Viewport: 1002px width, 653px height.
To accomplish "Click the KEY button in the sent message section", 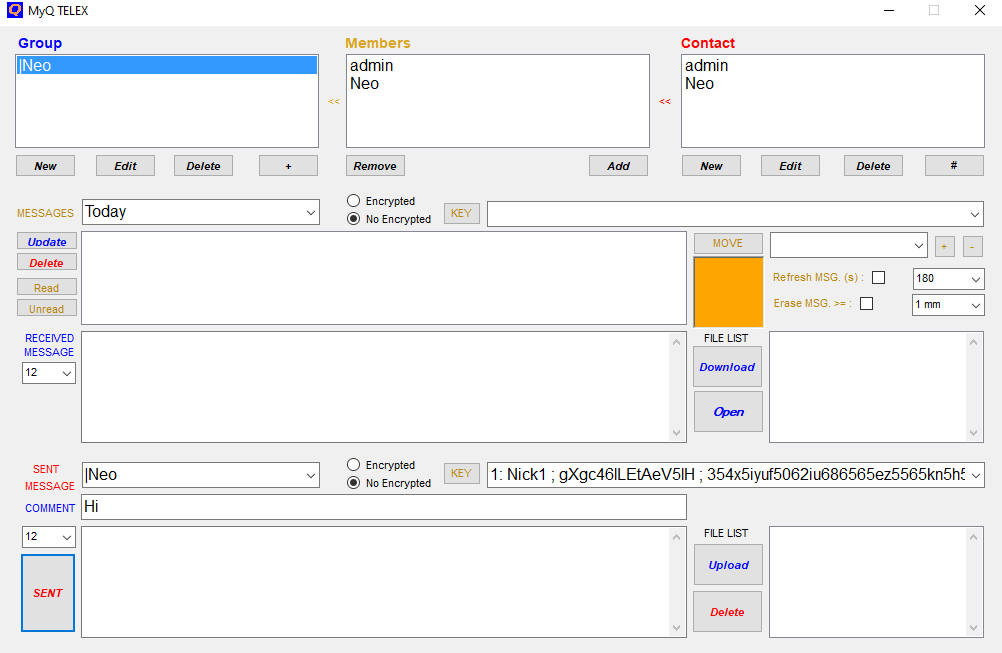I will pos(461,473).
